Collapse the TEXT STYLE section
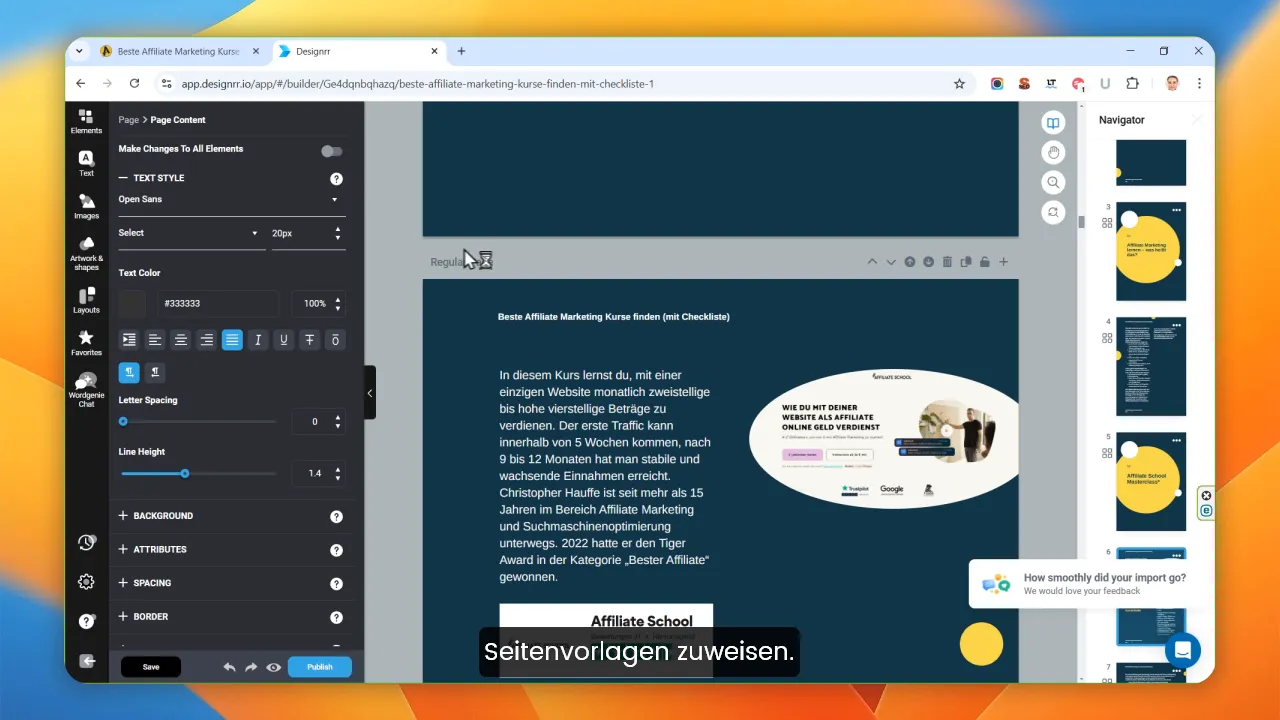 [x=152, y=178]
